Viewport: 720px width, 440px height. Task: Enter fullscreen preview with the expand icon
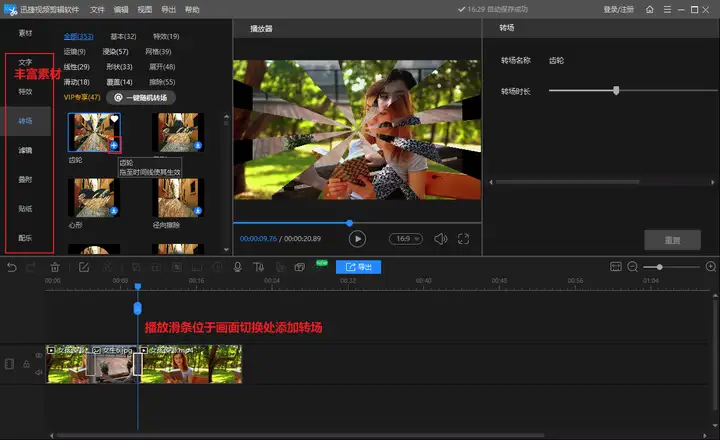(x=463, y=239)
